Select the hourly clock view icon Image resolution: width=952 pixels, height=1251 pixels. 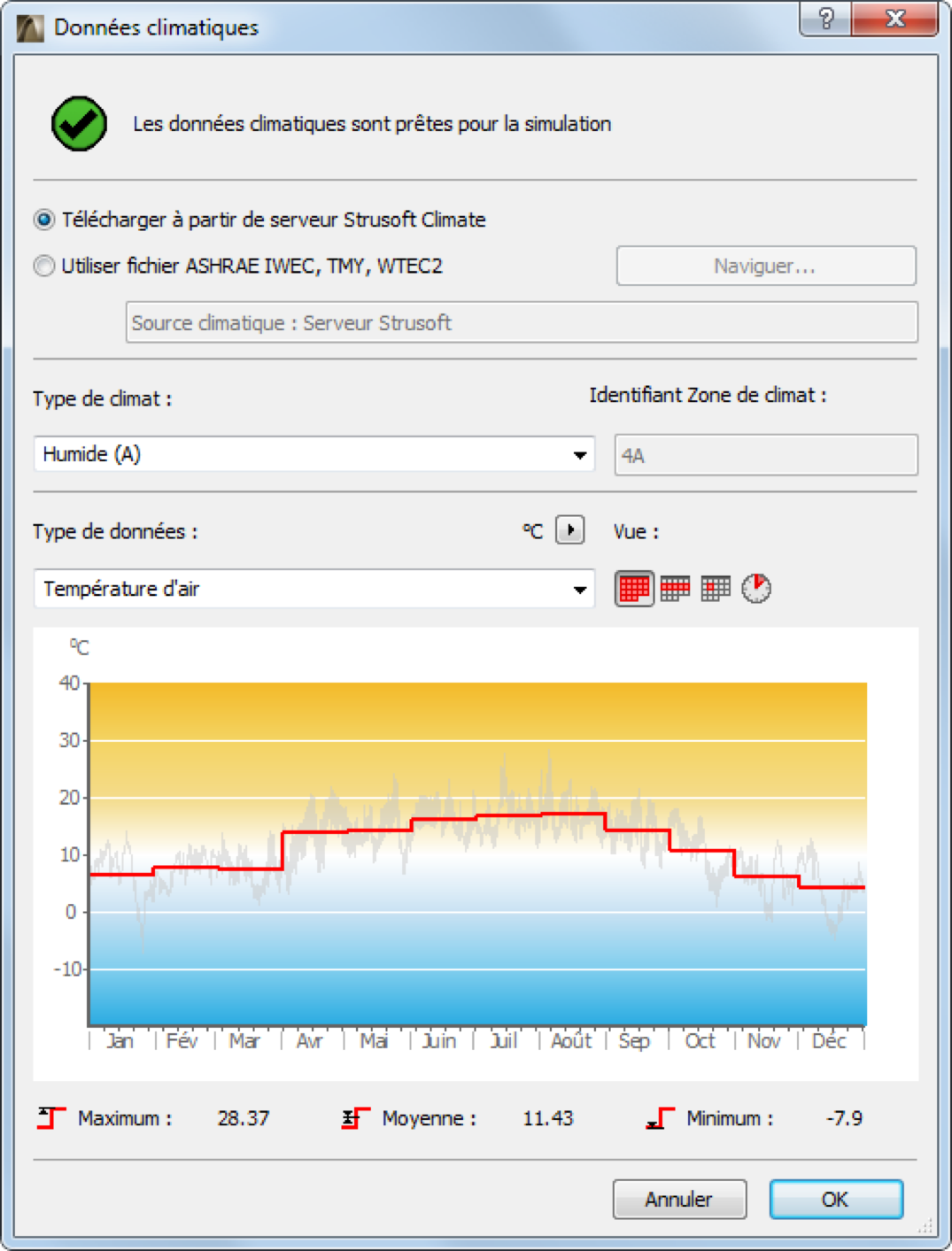(756, 589)
